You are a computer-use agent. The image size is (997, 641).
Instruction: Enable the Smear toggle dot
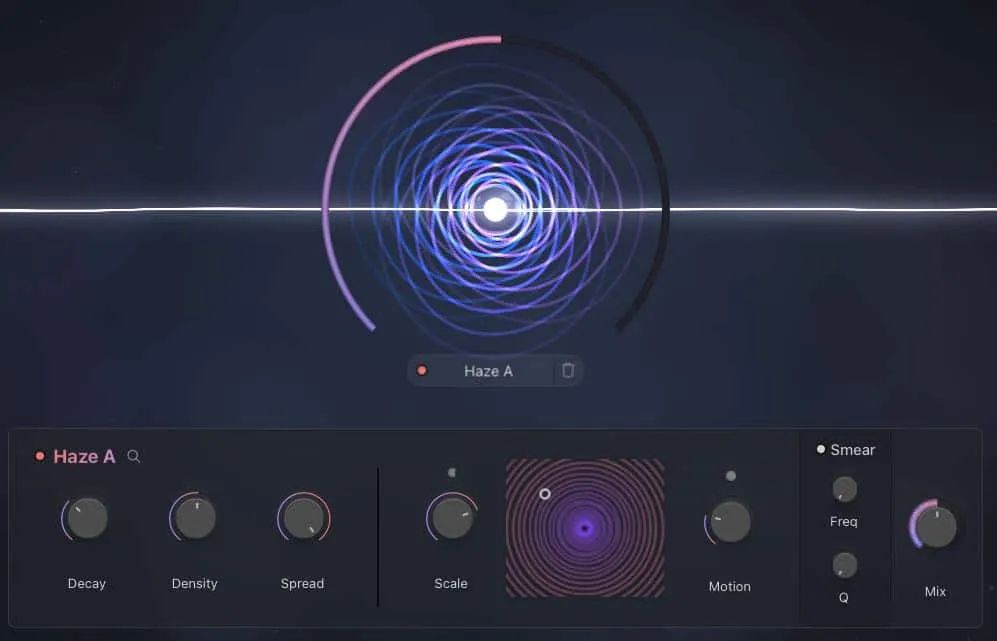tap(821, 450)
